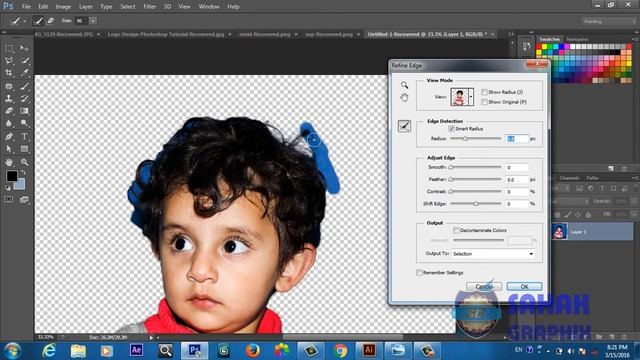
Task: Select the Path Selection tool
Action: point(9,149)
